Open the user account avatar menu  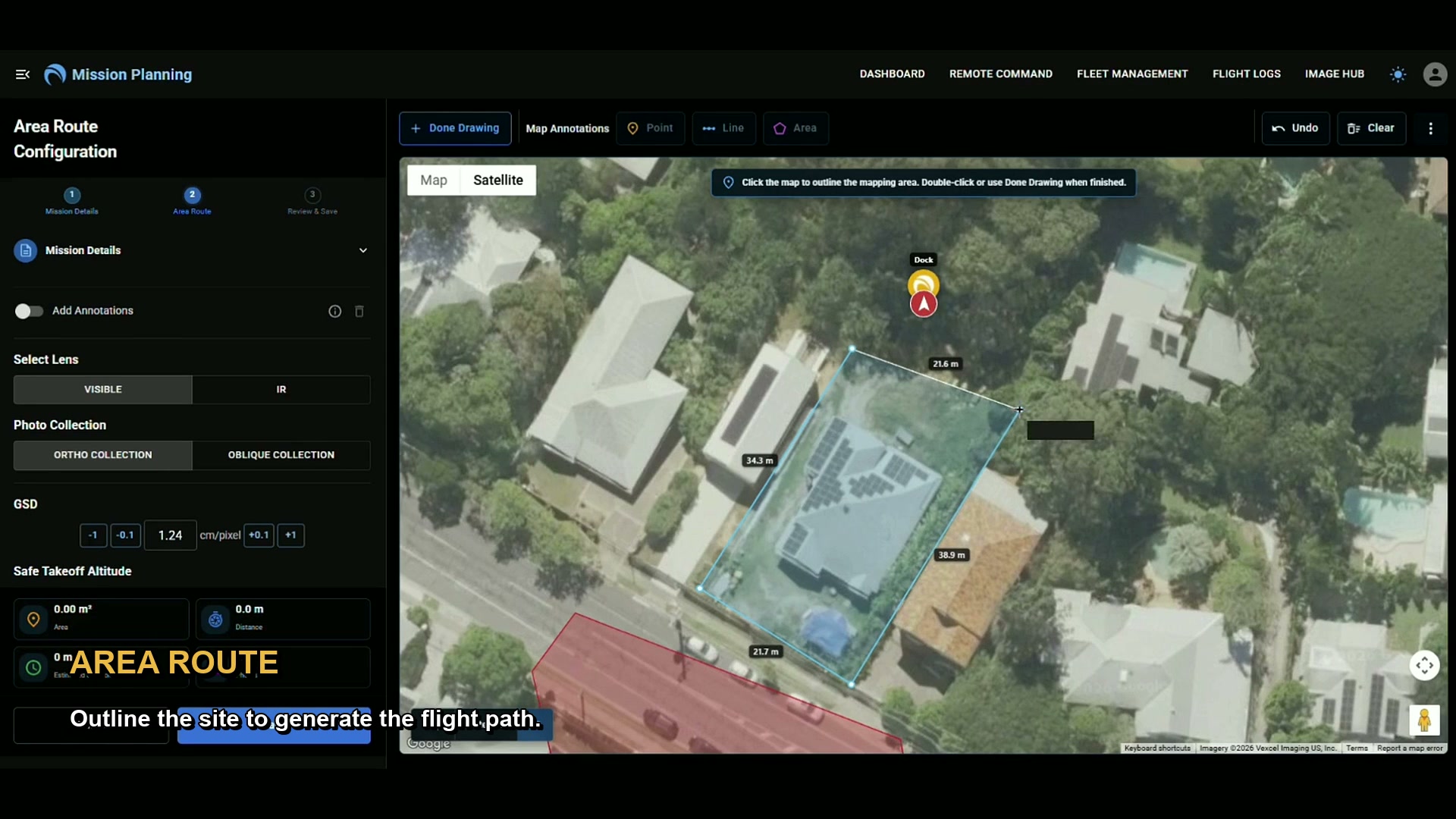tap(1435, 74)
